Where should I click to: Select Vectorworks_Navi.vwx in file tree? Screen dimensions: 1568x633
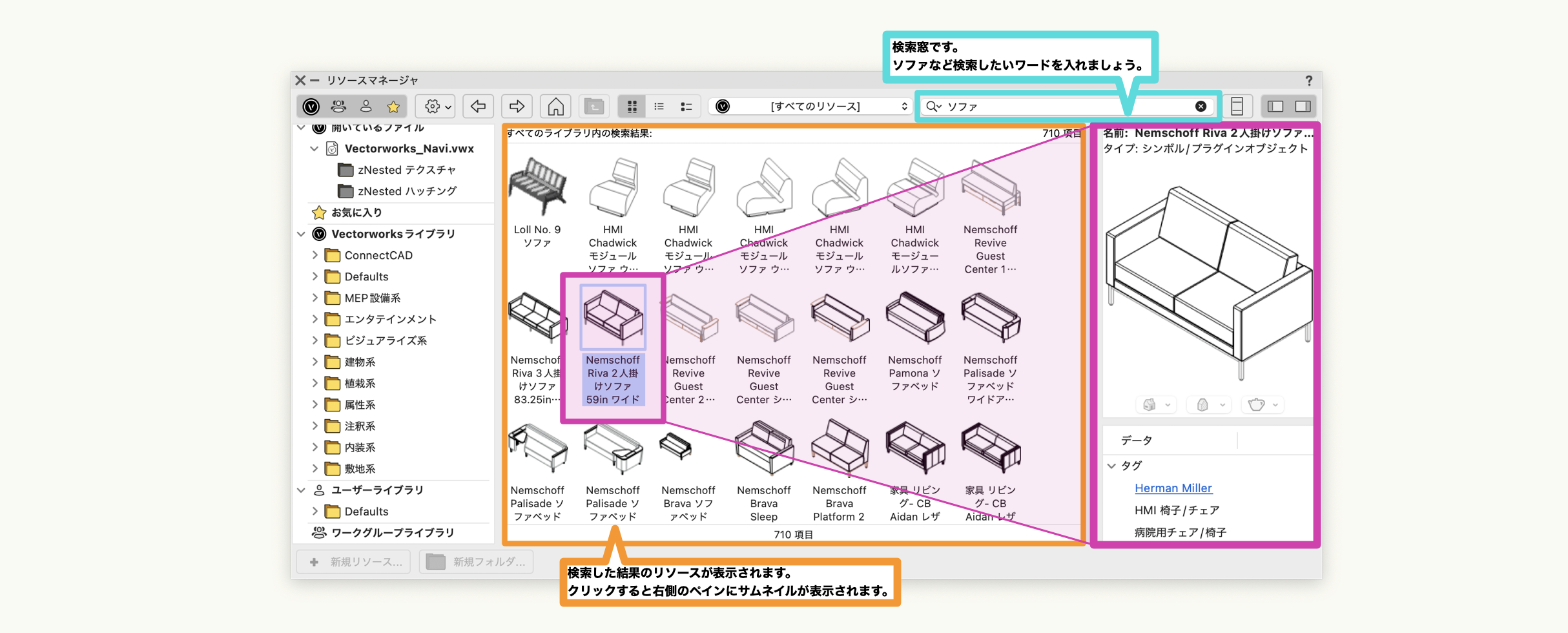pos(409,149)
